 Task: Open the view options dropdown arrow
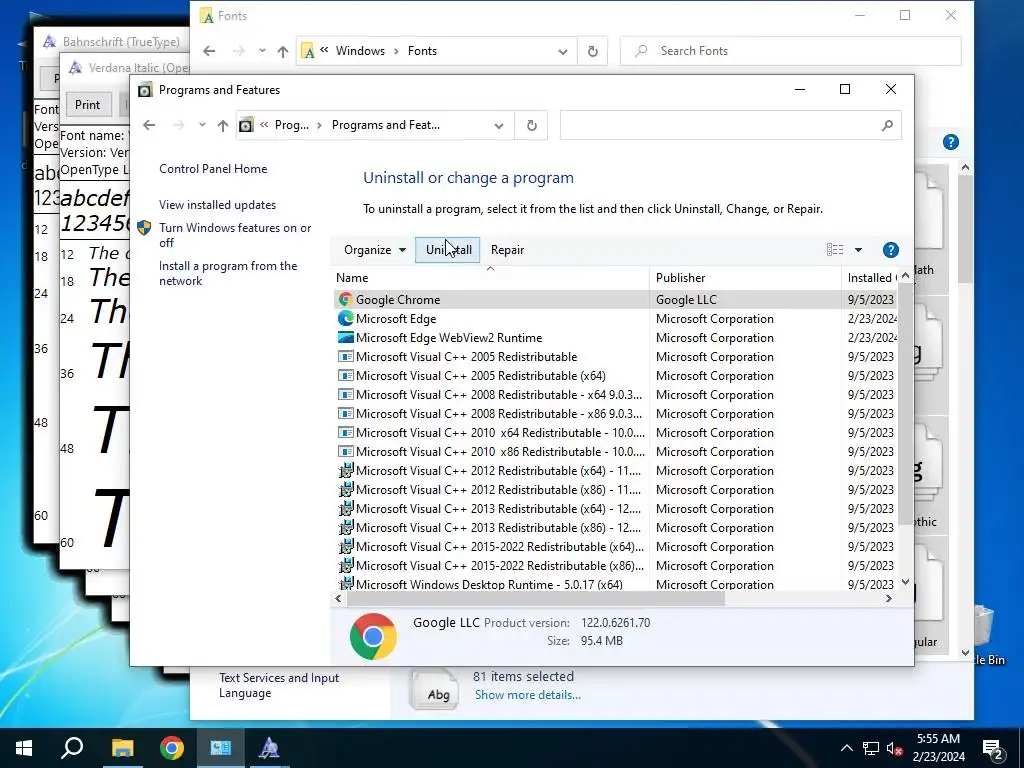(858, 250)
